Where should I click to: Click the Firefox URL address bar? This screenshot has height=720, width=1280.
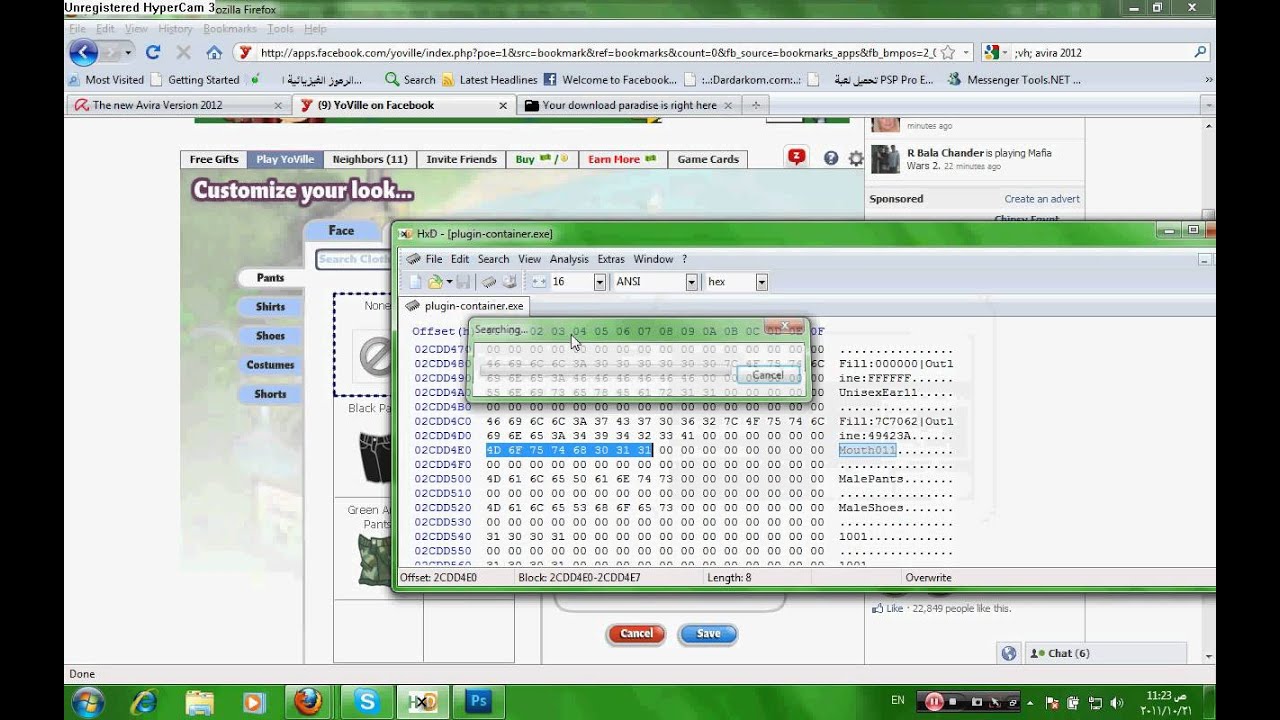click(x=598, y=52)
